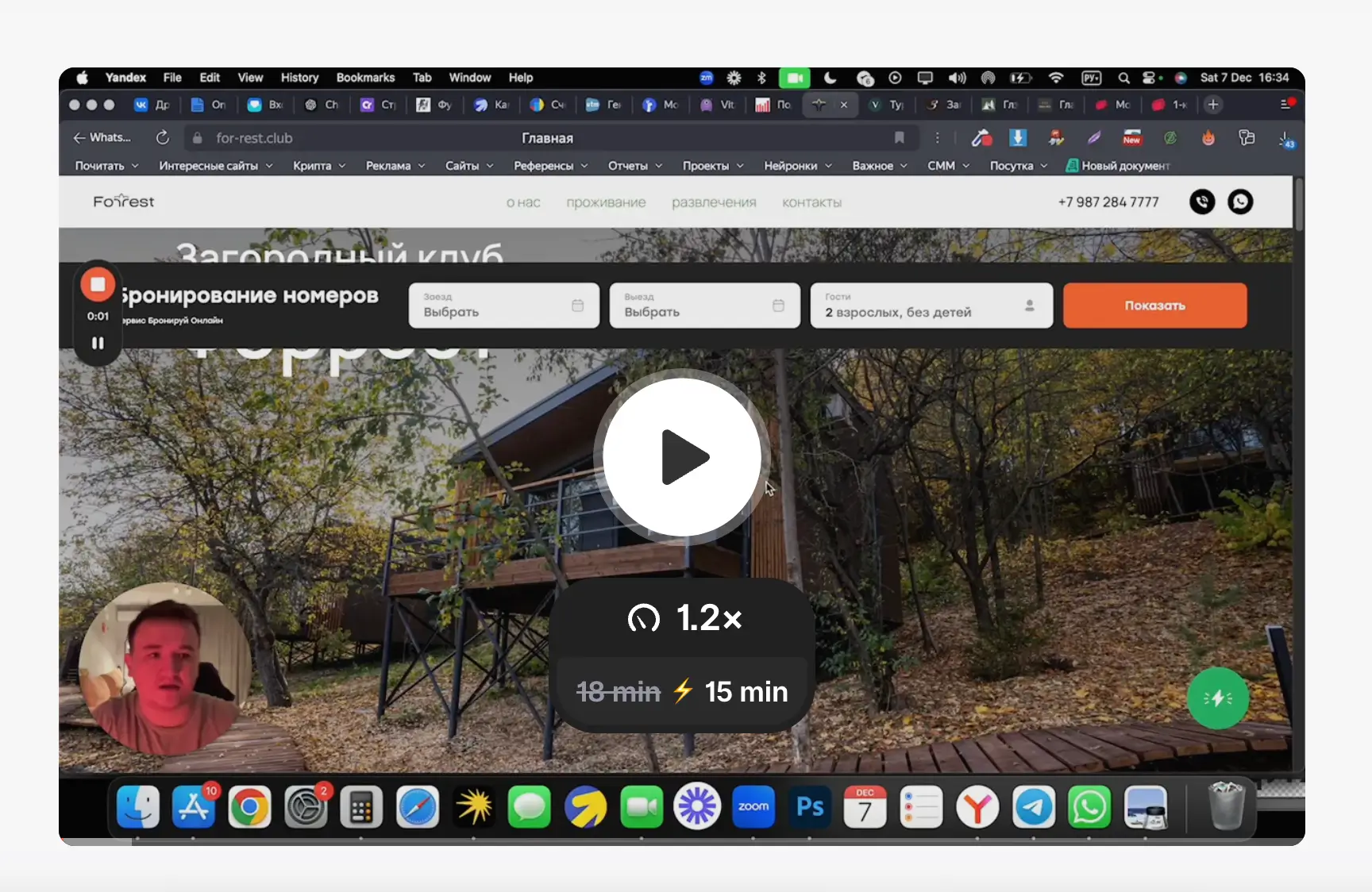Change the 1.2× playback speed setting
Screen dimensions: 1372x892
[x=684, y=617]
